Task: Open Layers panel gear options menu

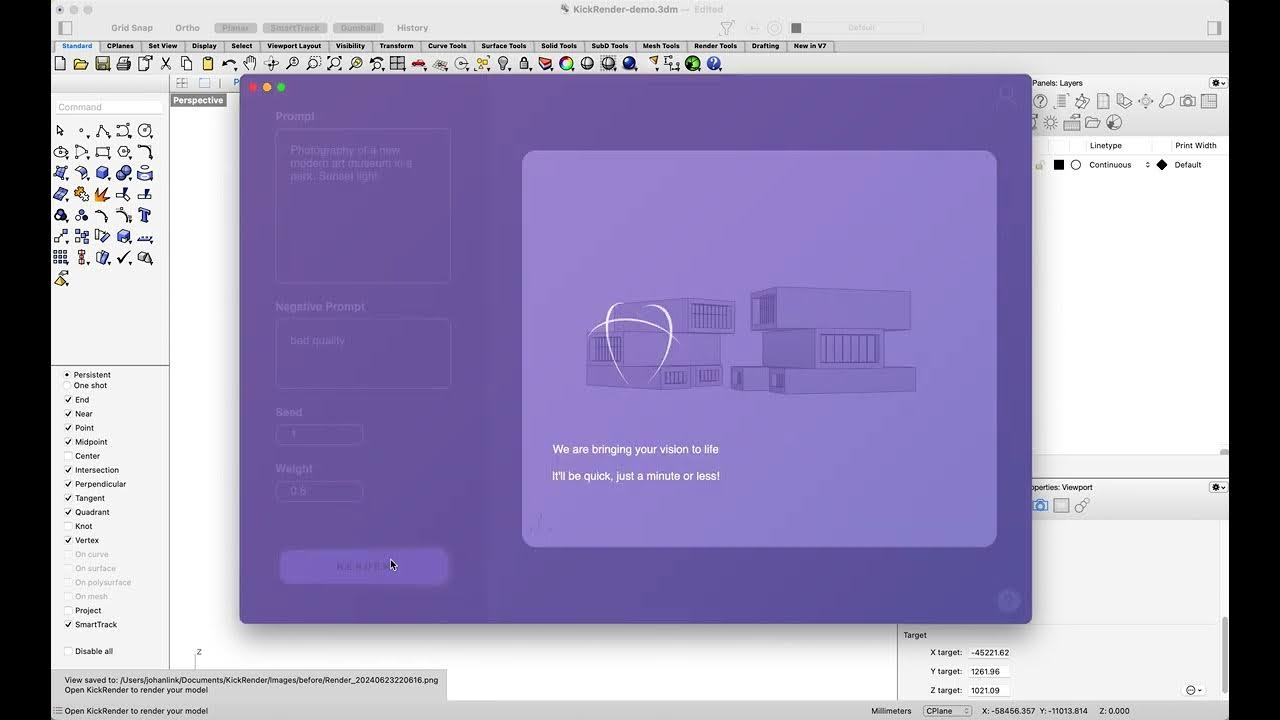Action: [1218, 83]
